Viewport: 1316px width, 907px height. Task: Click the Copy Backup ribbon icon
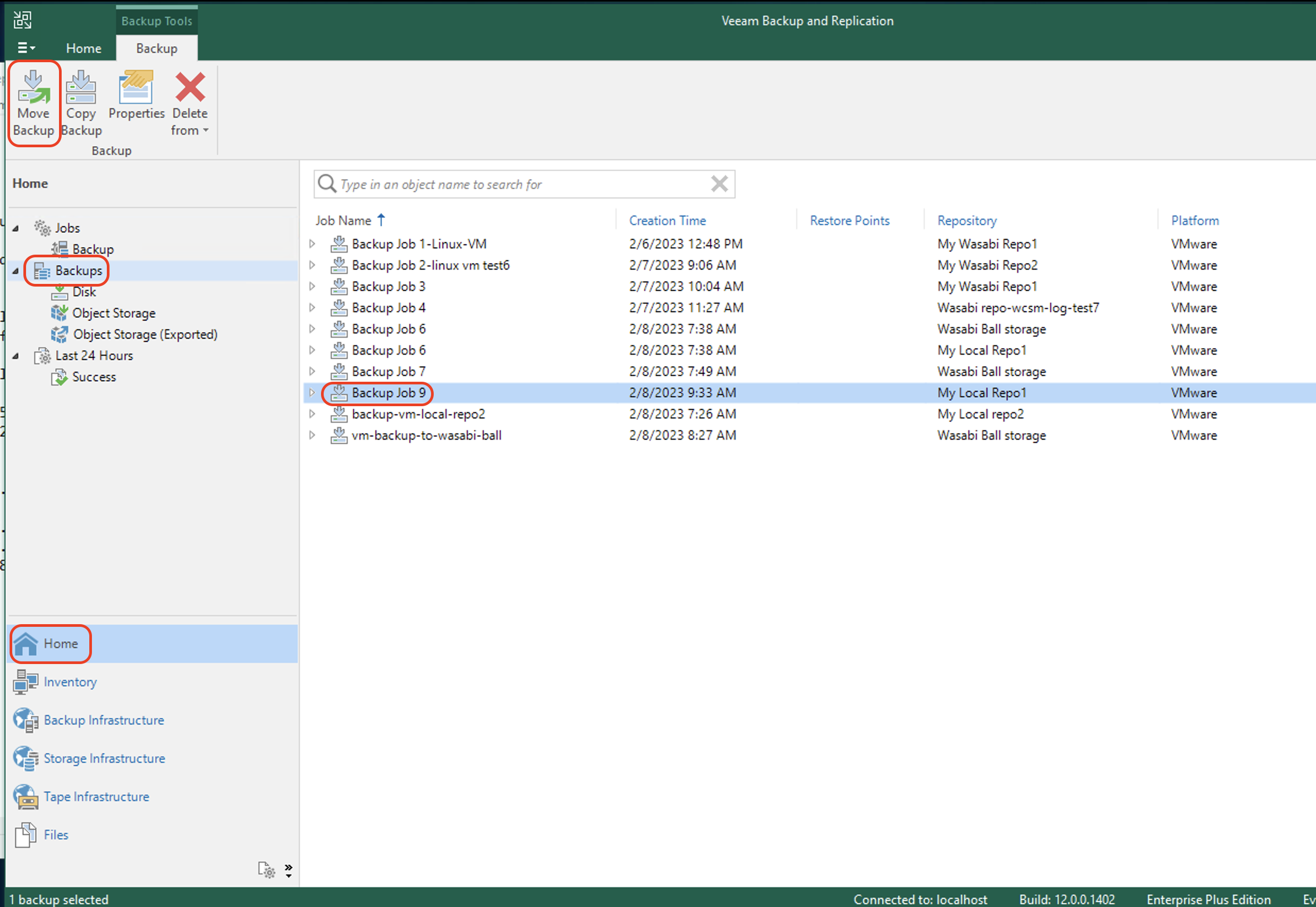[x=81, y=88]
